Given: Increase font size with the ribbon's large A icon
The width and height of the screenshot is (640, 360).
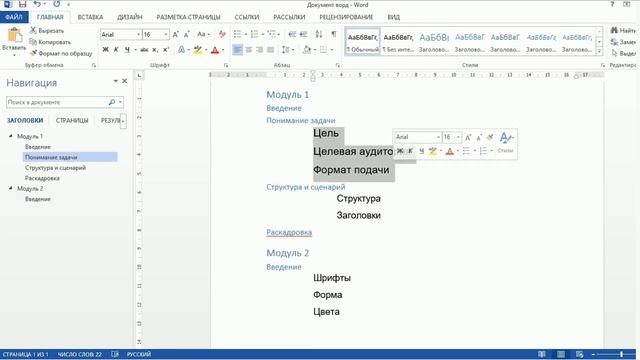Looking at the screenshot, I should 176,35.
